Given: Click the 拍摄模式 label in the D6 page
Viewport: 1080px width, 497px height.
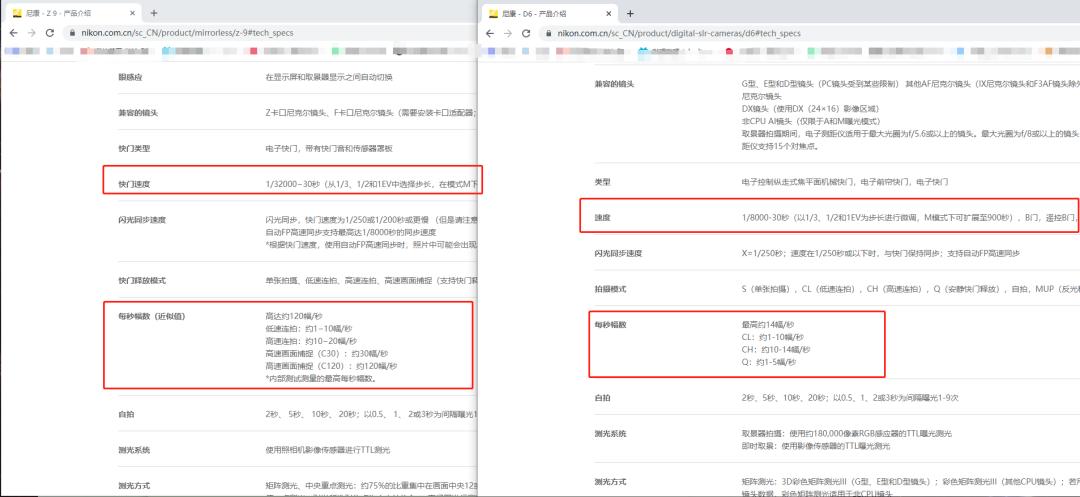Looking at the screenshot, I should tap(610, 290).
